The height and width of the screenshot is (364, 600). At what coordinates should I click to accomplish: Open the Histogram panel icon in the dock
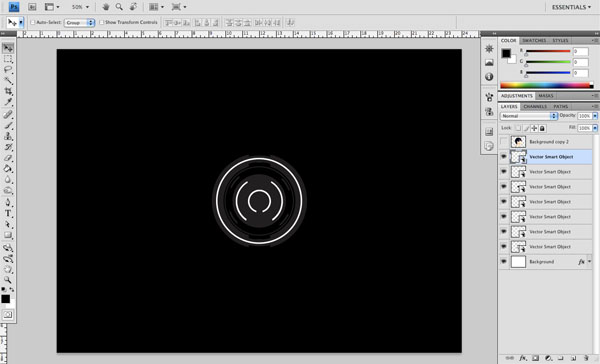pyautogui.click(x=489, y=62)
